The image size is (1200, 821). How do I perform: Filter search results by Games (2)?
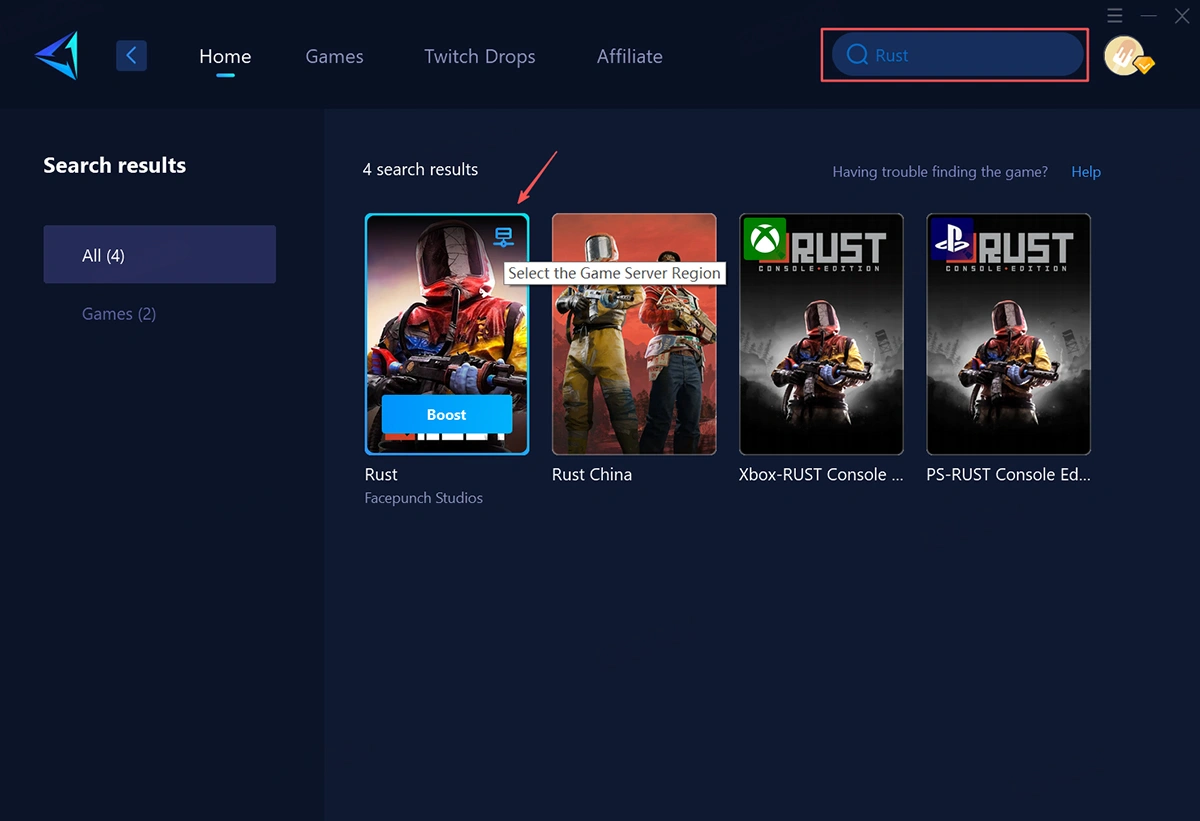tap(118, 313)
